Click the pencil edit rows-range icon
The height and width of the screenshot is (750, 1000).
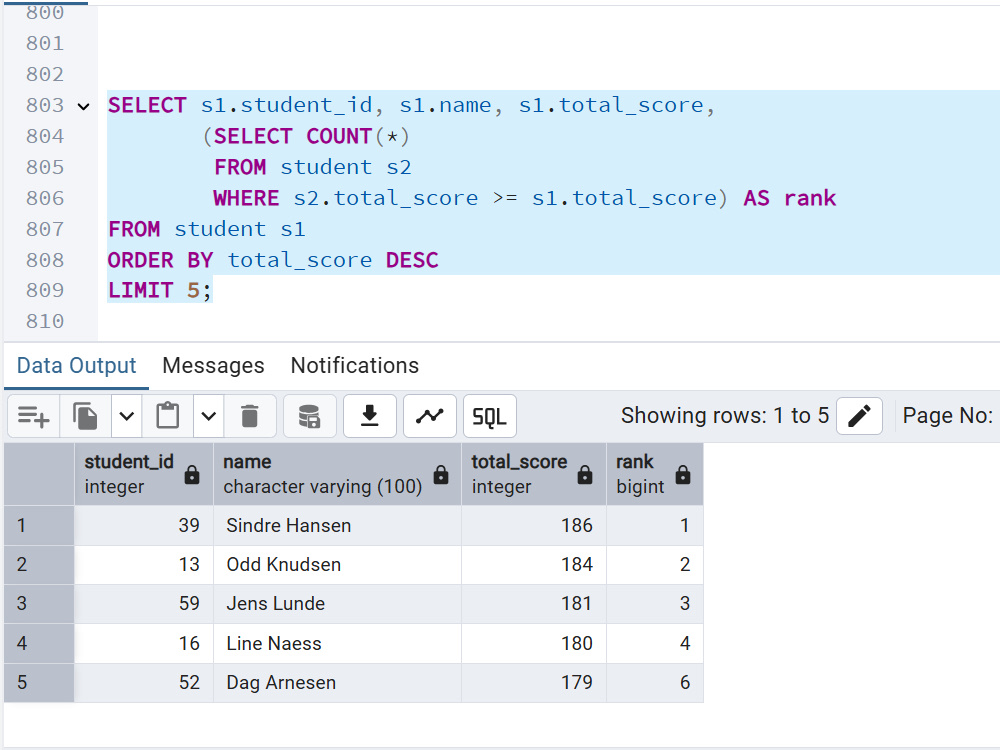coord(859,416)
